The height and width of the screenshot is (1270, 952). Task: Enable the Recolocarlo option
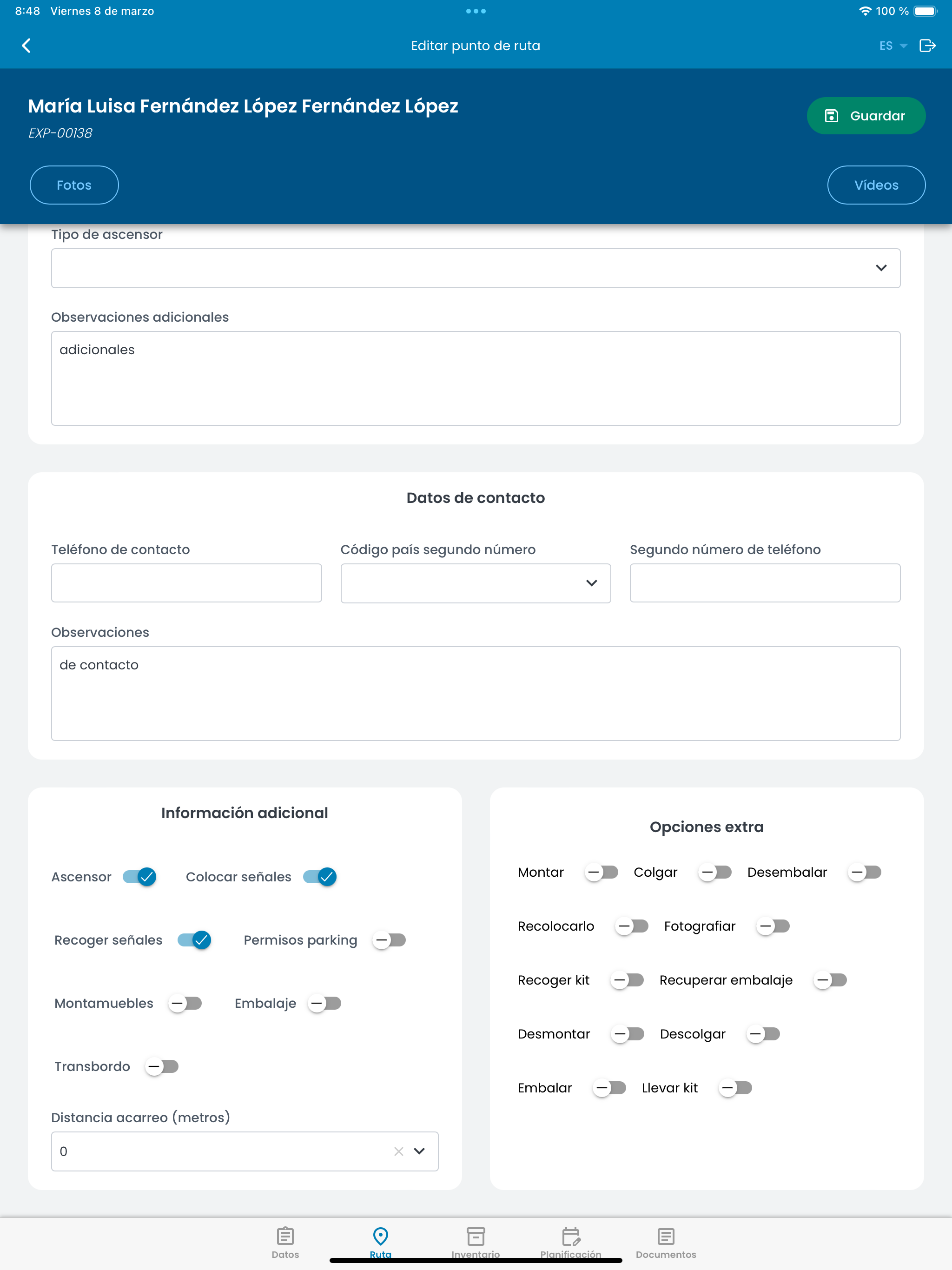click(x=632, y=926)
